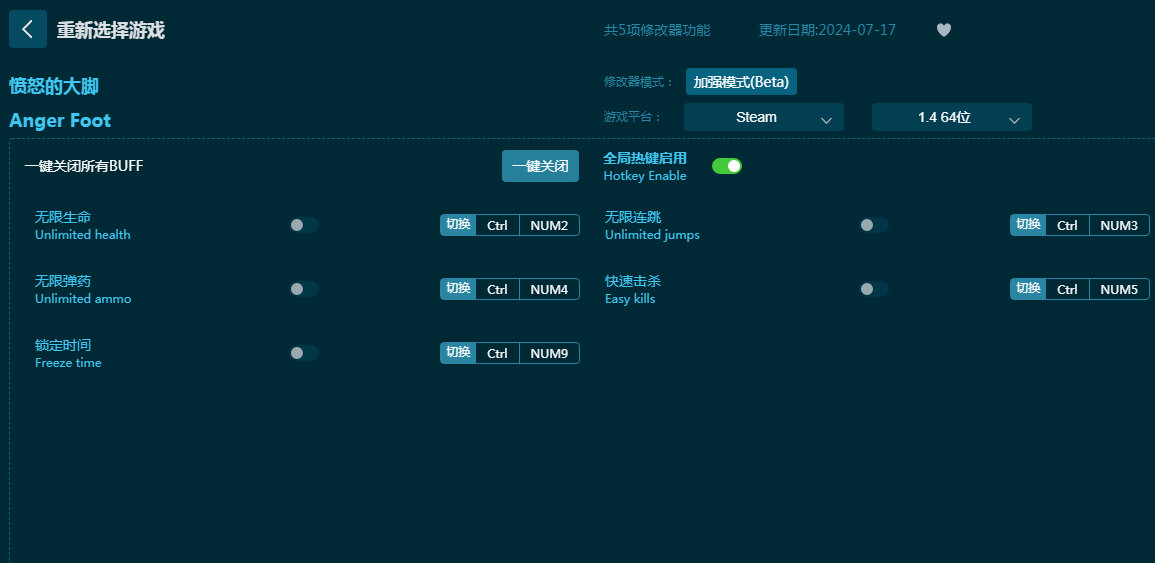Click the 快速击杀 label
Screen dimensions: 1155x563
(633, 281)
